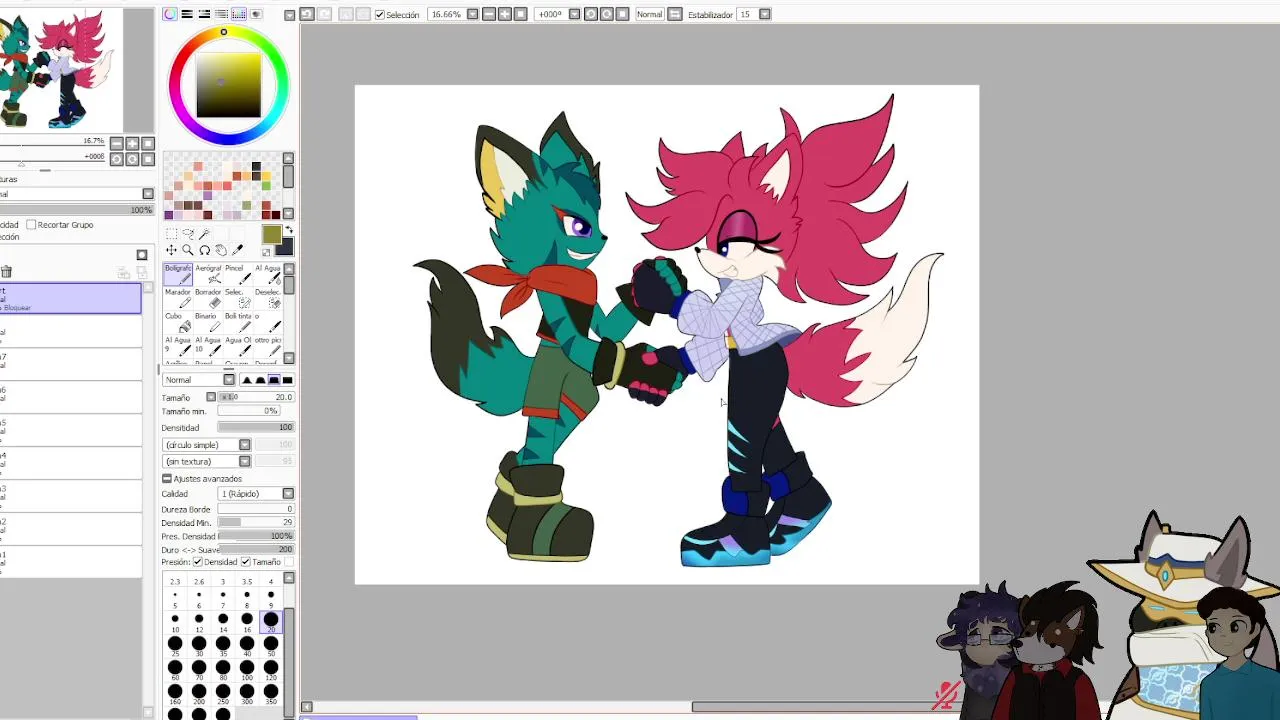Select the Marcador marker tool
The image size is (1280, 720).
tap(178, 298)
